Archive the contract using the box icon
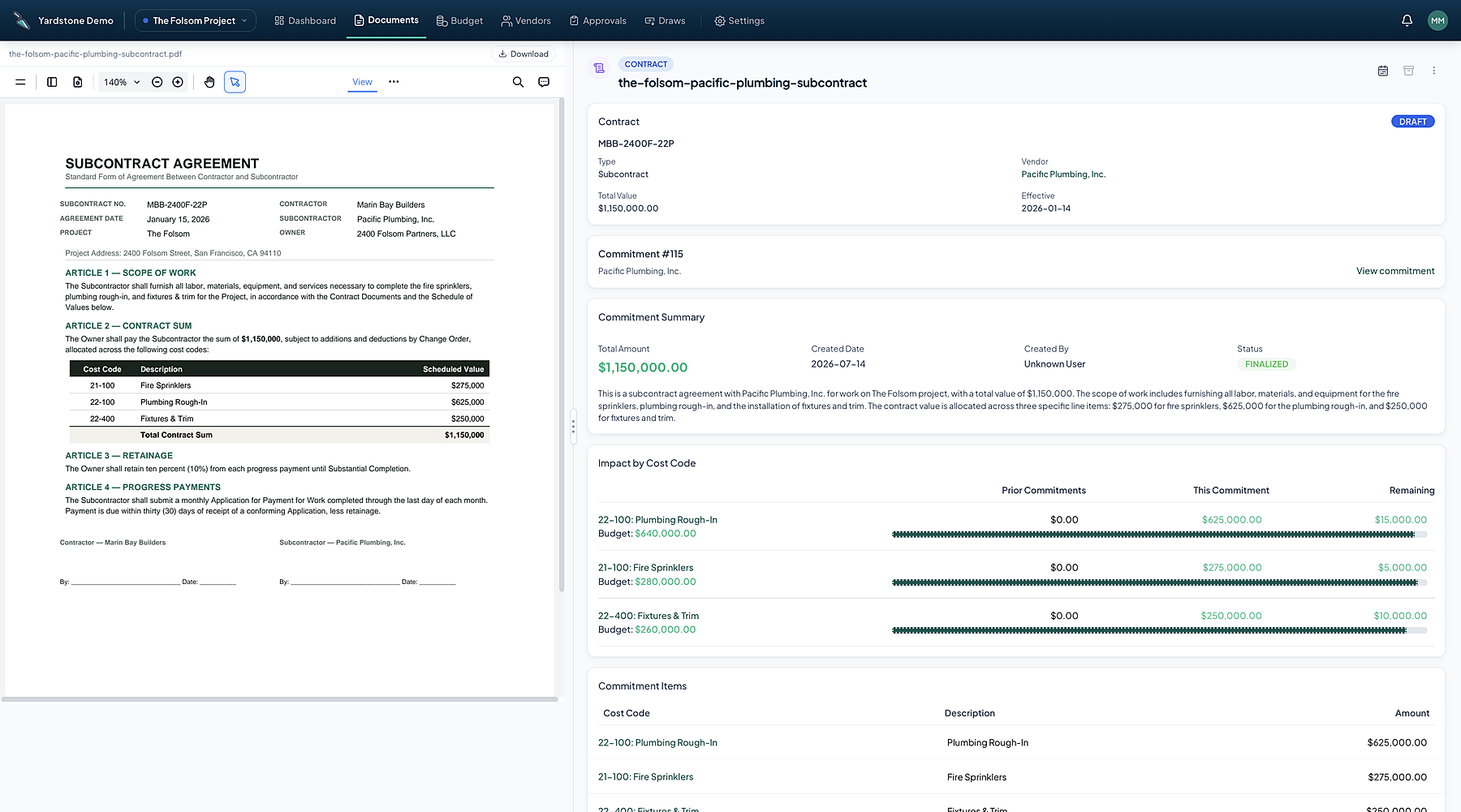The image size is (1461, 812). coord(1408,71)
